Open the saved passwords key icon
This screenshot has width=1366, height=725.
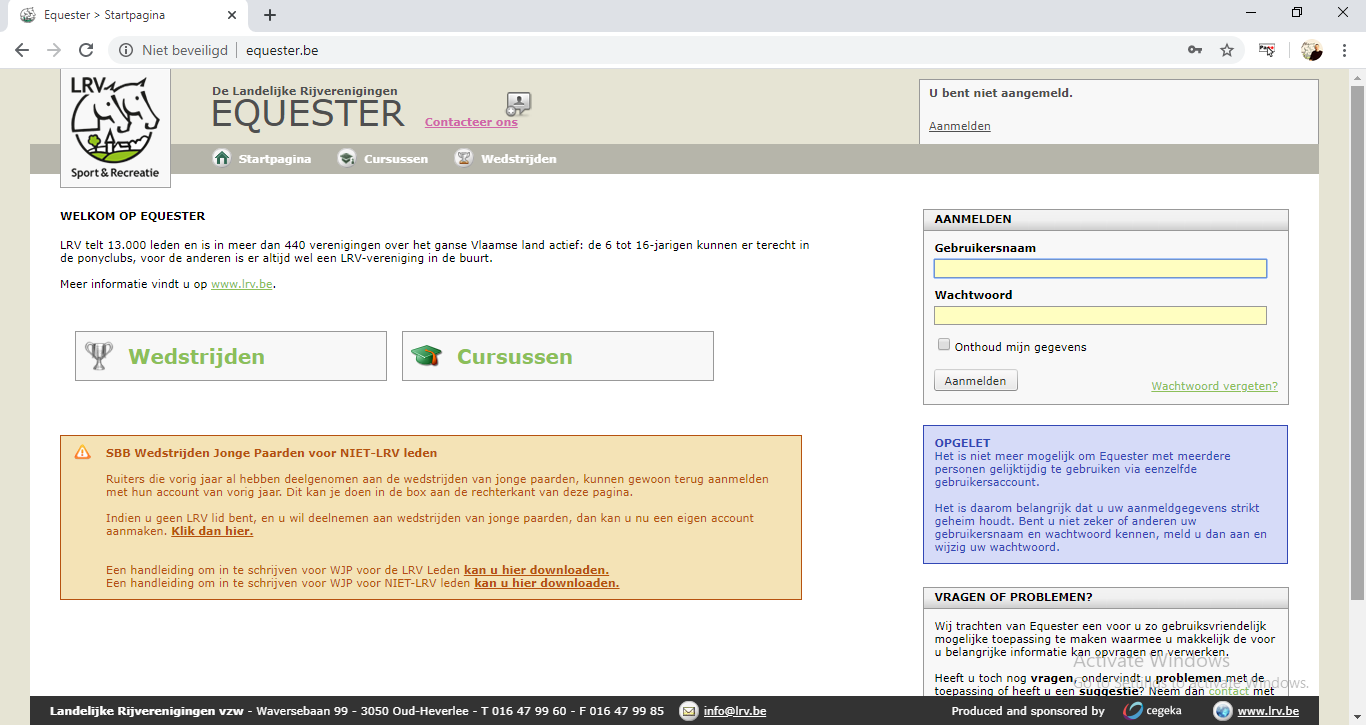(x=1194, y=50)
